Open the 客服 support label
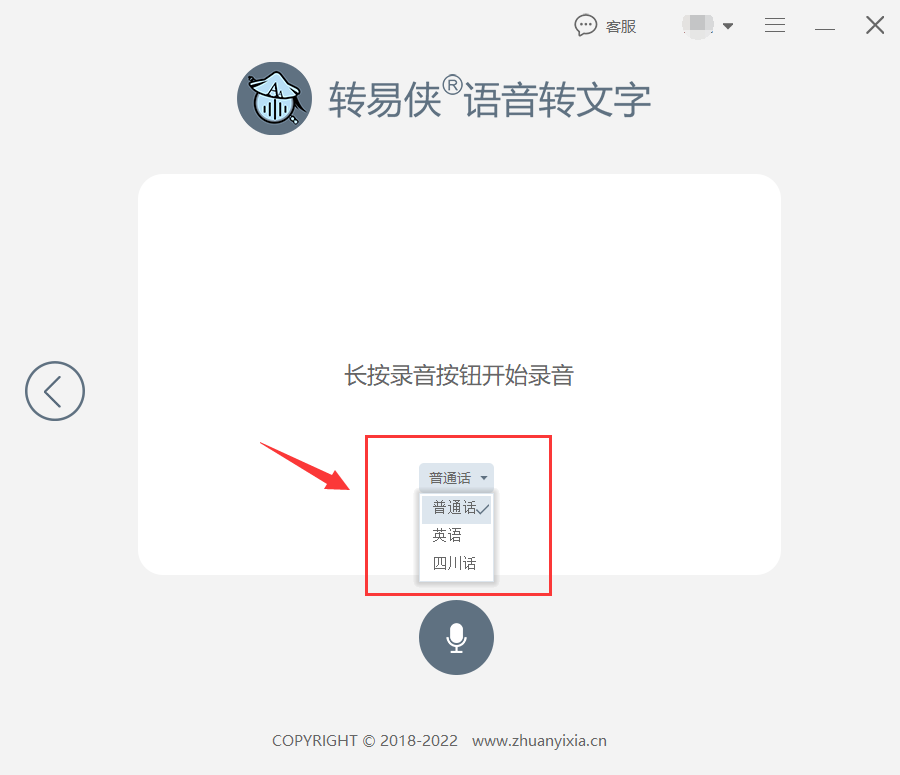 [x=621, y=27]
